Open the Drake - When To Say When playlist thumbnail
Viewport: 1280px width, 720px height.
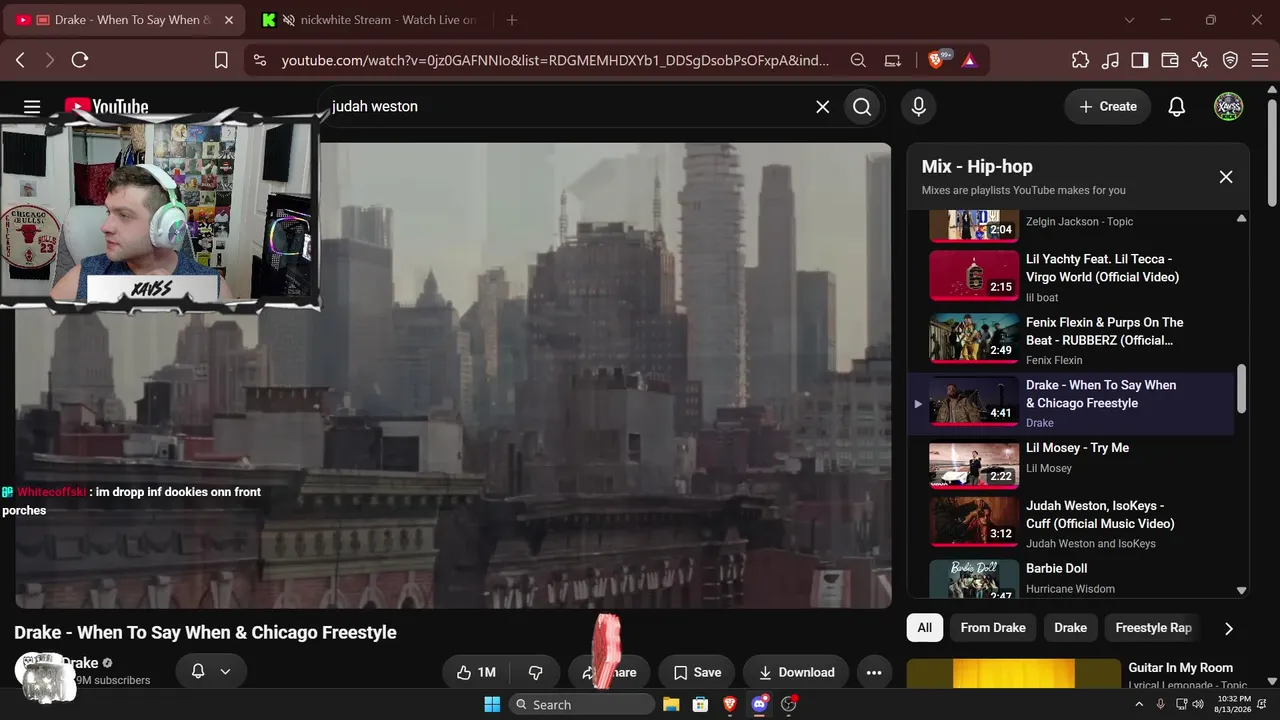tap(974, 403)
